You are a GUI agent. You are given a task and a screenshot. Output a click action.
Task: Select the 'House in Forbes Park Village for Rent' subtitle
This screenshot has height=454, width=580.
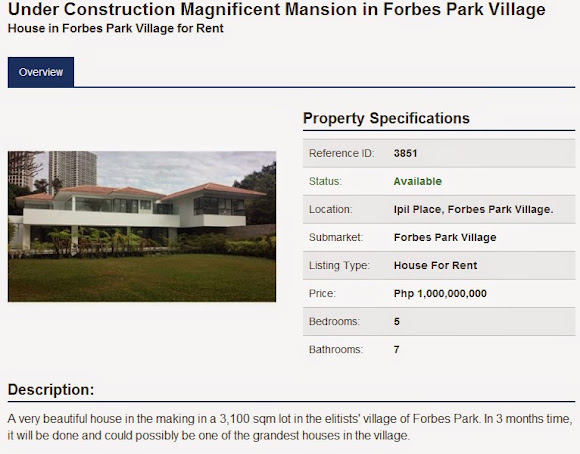click(x=115, y=28)
